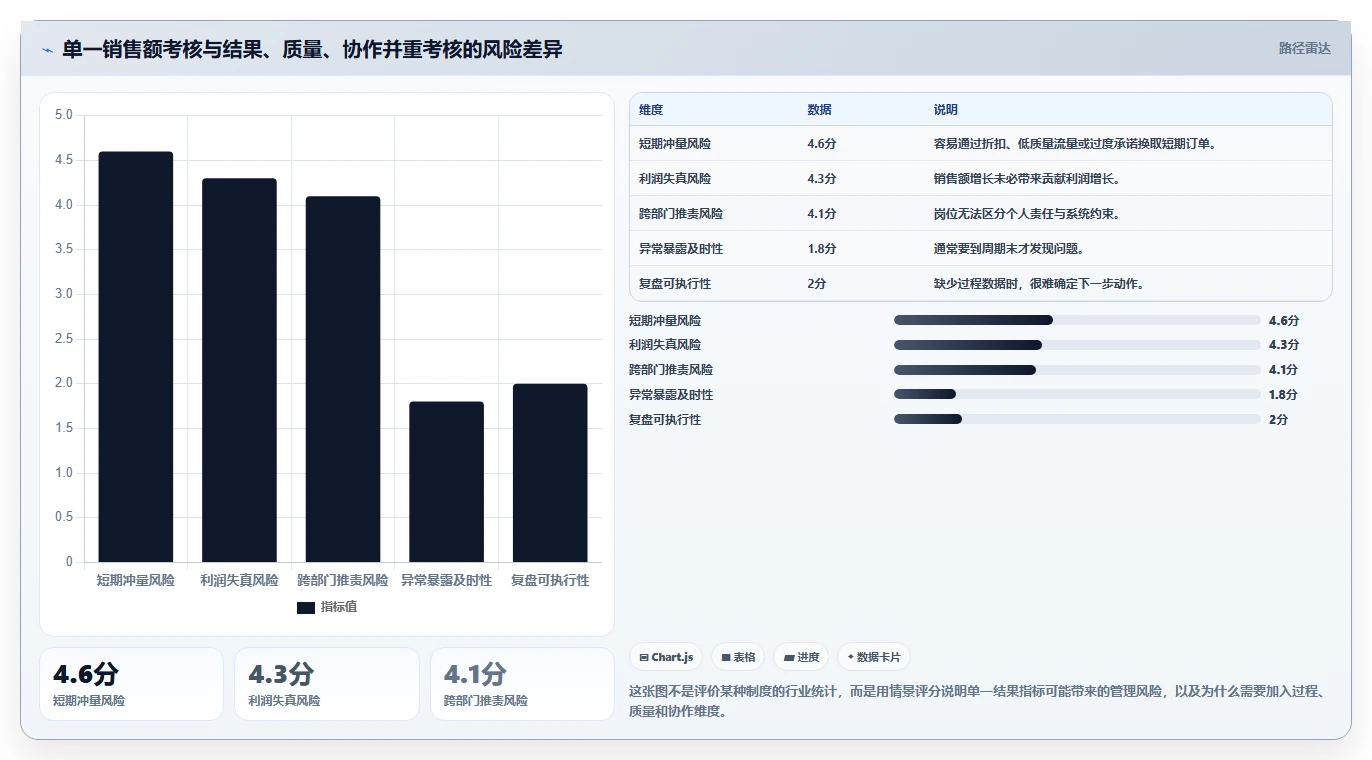Open the 4.1分 跨部门推责风险 stat card
The image size is (1372, 760).
tap(522, 684)
